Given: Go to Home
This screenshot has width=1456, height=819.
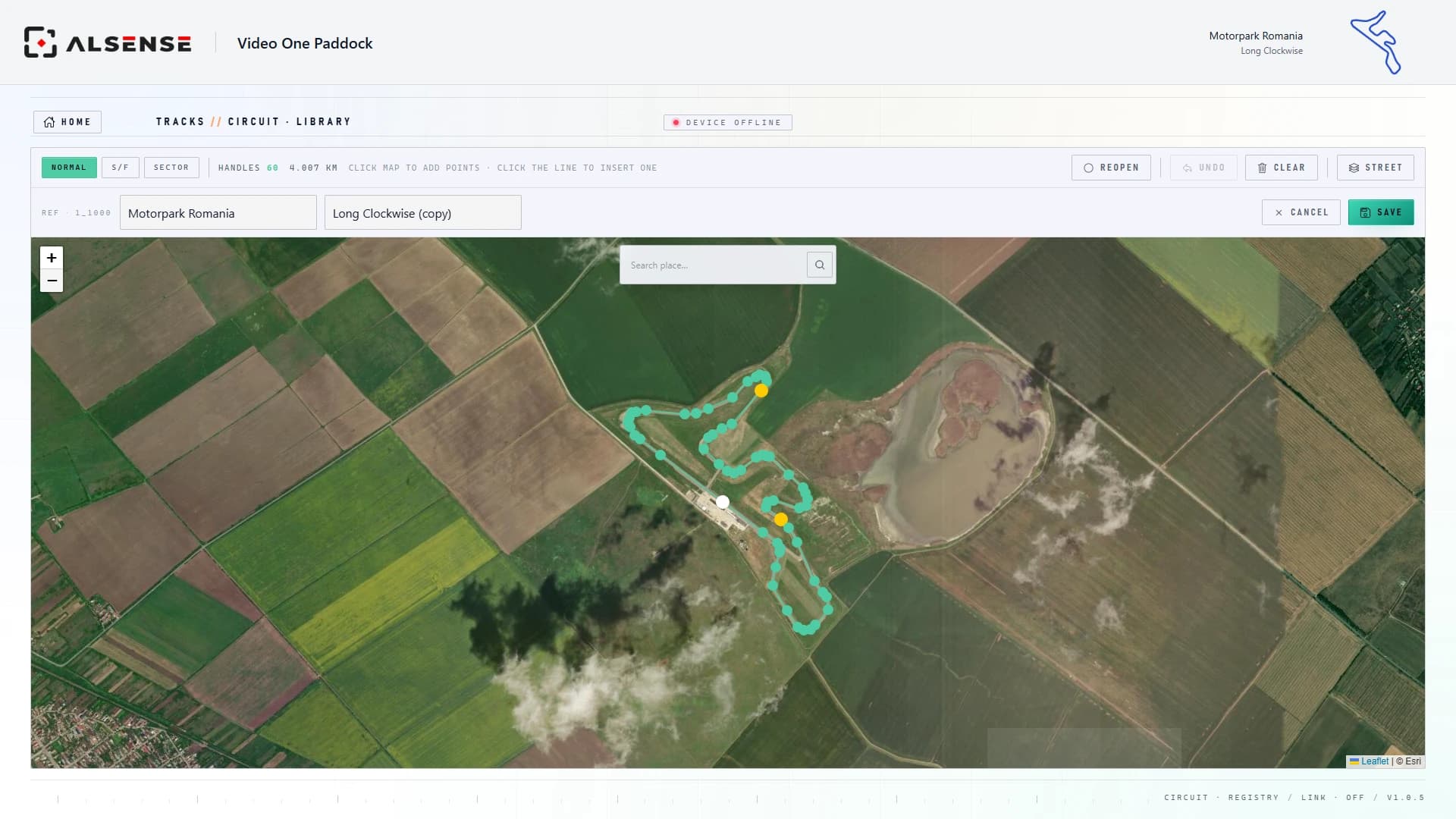Looking at the screenshot, I should [x=67, y=122].
